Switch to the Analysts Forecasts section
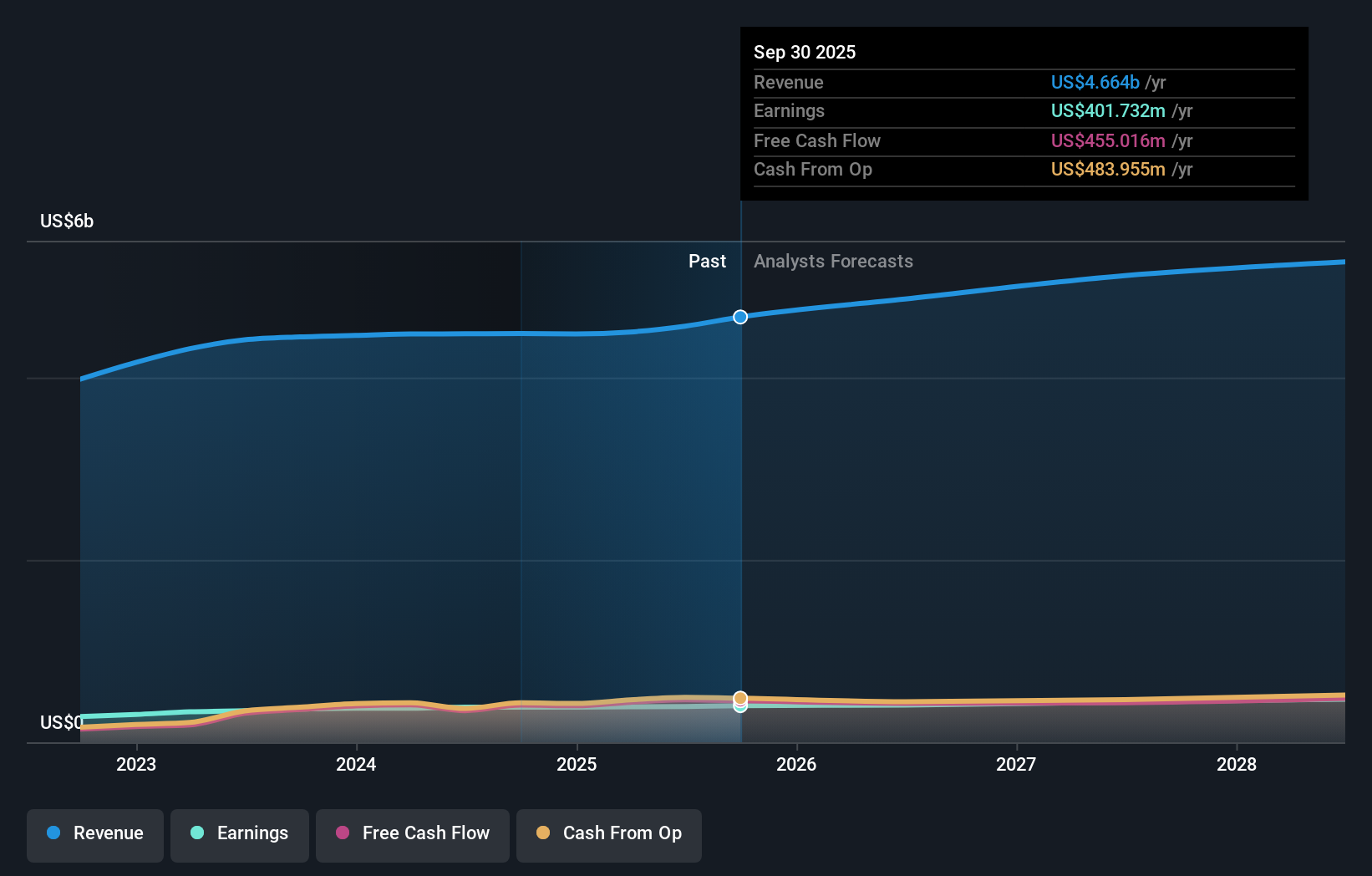This screenshot has height=876, width=1372. 833,261
